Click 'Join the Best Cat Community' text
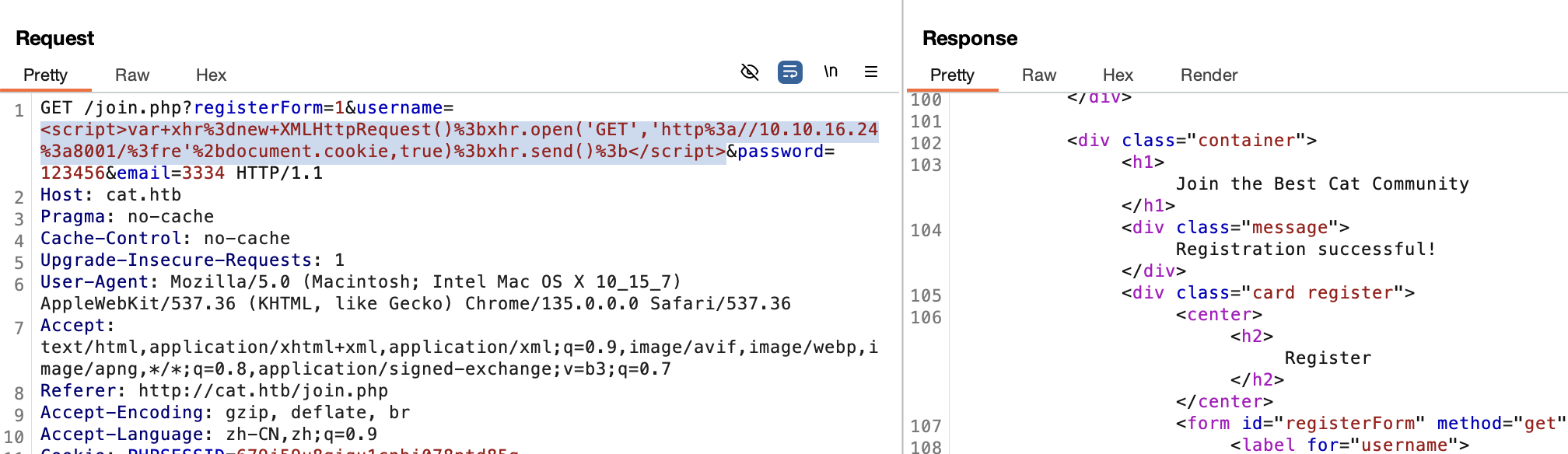This screenshot has height=454, width=1568. point(1322,184)
